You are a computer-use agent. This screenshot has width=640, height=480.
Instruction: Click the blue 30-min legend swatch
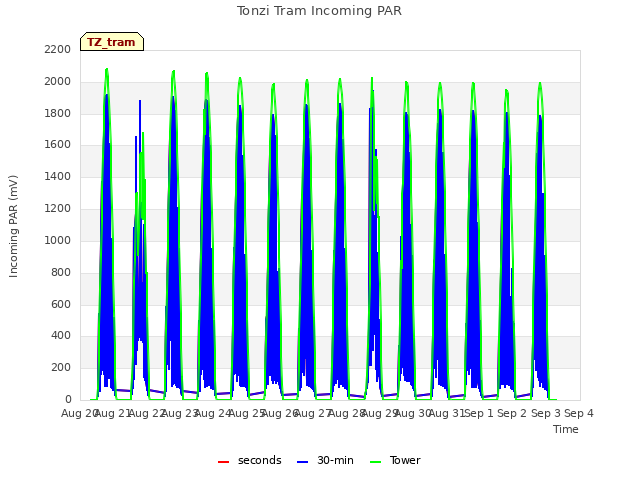(302, 462)
